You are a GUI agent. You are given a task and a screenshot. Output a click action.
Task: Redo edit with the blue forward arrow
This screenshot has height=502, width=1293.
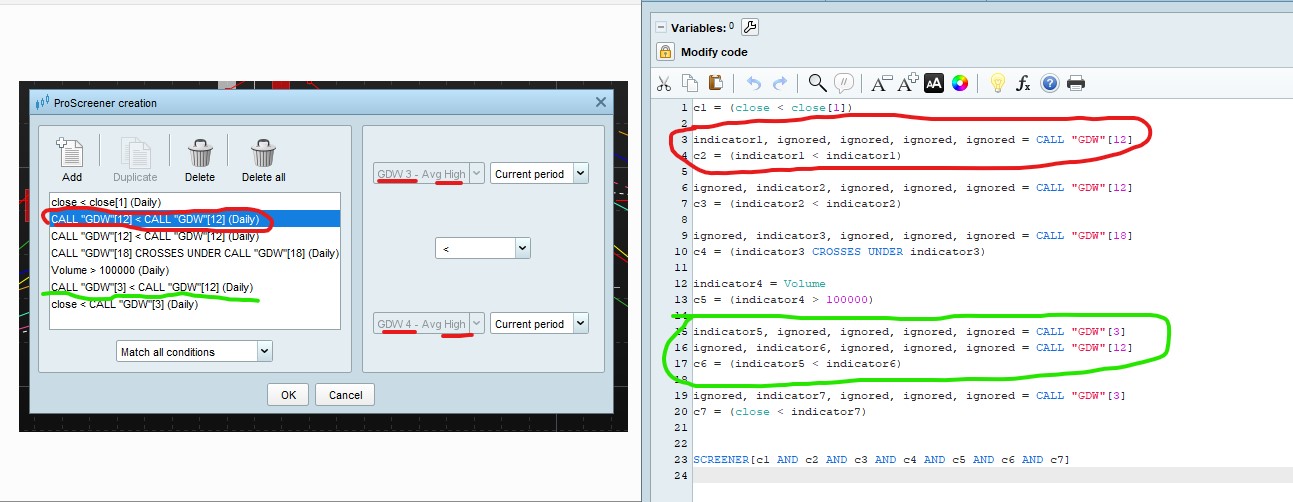(x=780, y=83)
